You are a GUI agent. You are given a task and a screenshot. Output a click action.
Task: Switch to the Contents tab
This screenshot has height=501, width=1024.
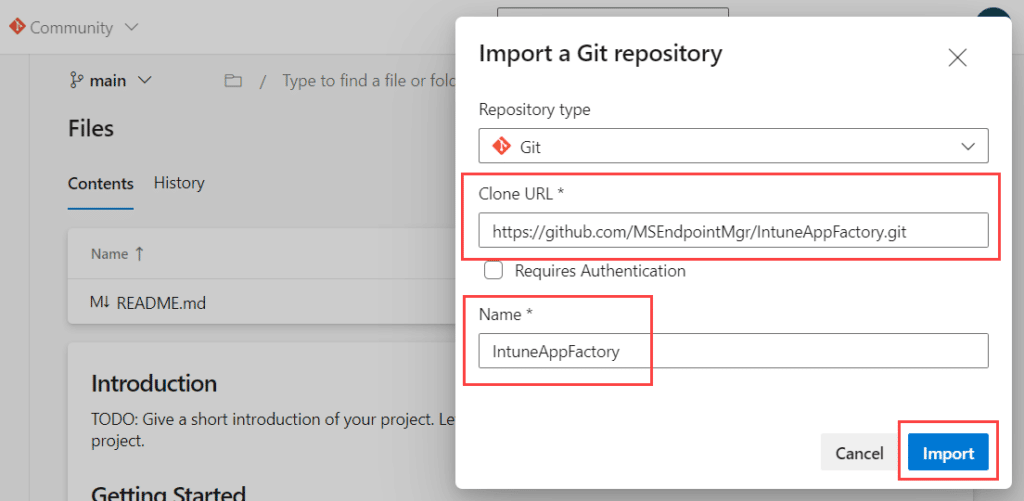click(101, 184)
